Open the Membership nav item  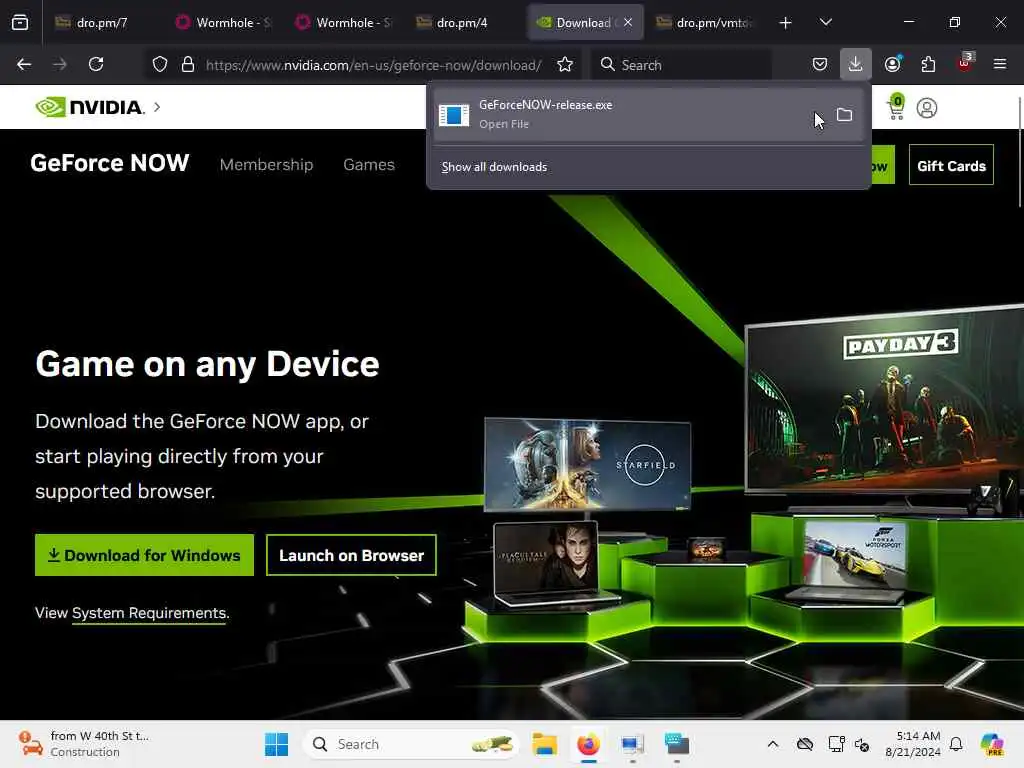pyautogui.click(x=266, y=165)
